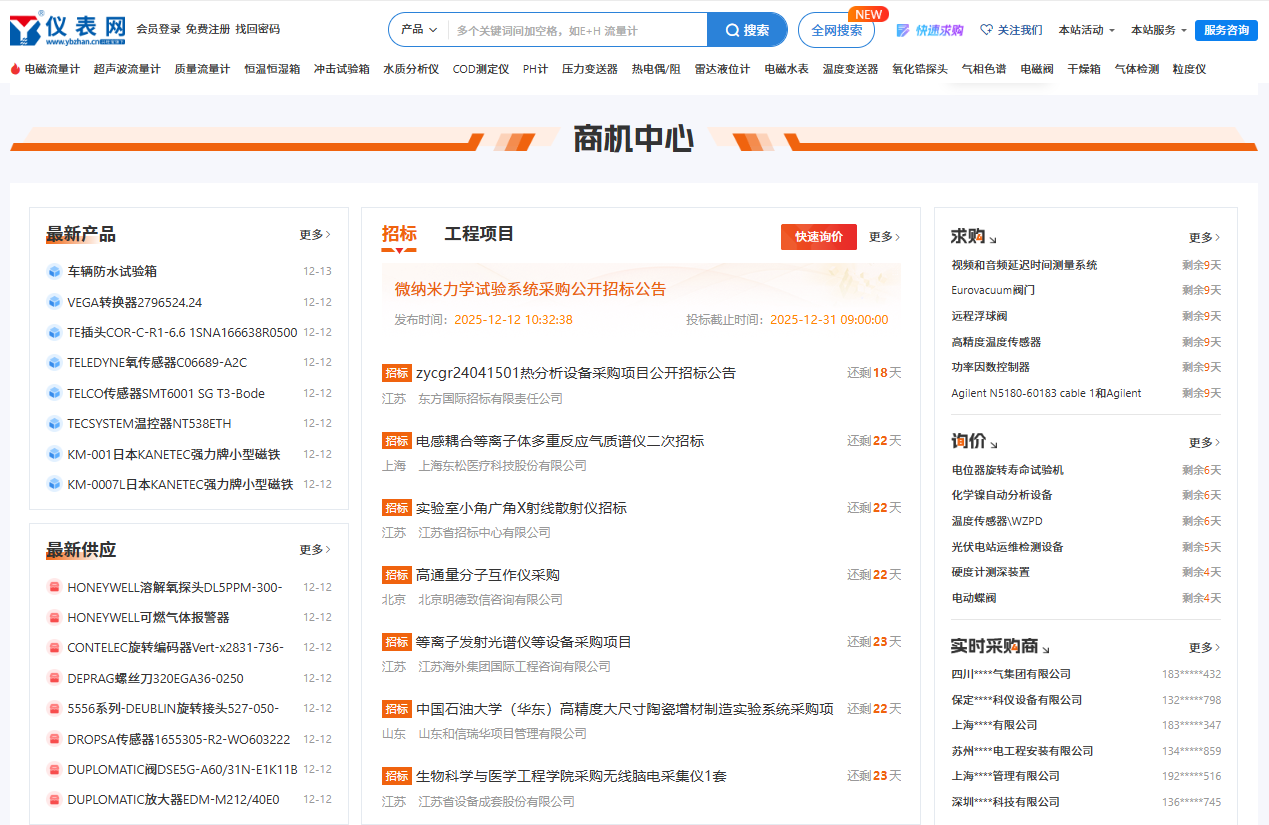
Task: Click the magnifier icon in 搜索 button
Action: 732,30
